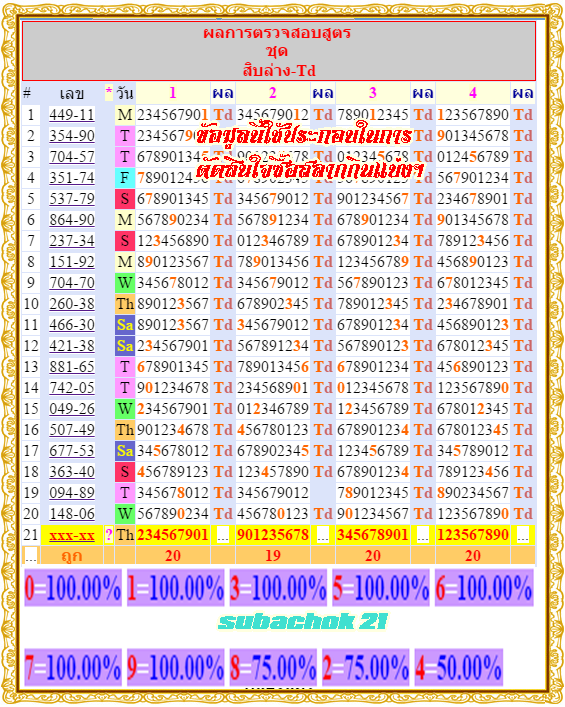Image resolution: width=565 pixels, height=707 pixels.
Task: Click the 4=50.00% statistic box
Action: (x=459, y=667)
